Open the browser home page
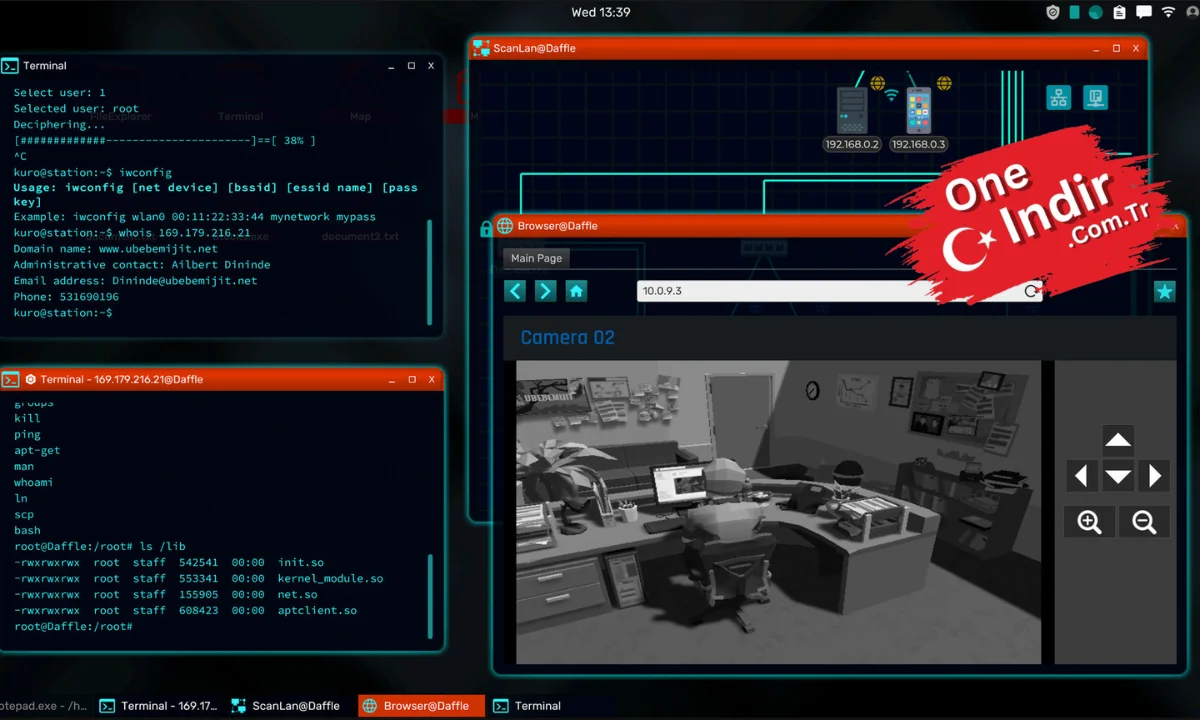This screenshot has height=720, width=1200. coord(576,291)
